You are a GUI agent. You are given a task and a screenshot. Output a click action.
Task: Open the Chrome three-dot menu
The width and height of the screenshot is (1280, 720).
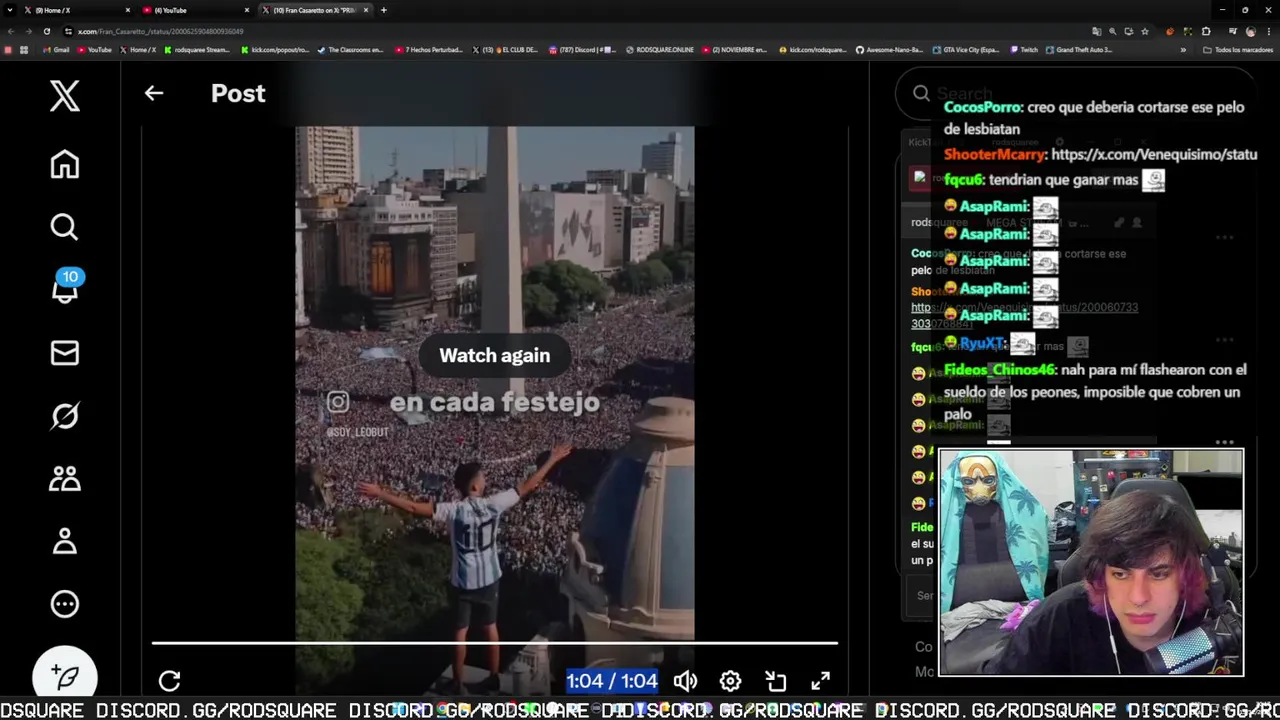[x=1270, y=31]
